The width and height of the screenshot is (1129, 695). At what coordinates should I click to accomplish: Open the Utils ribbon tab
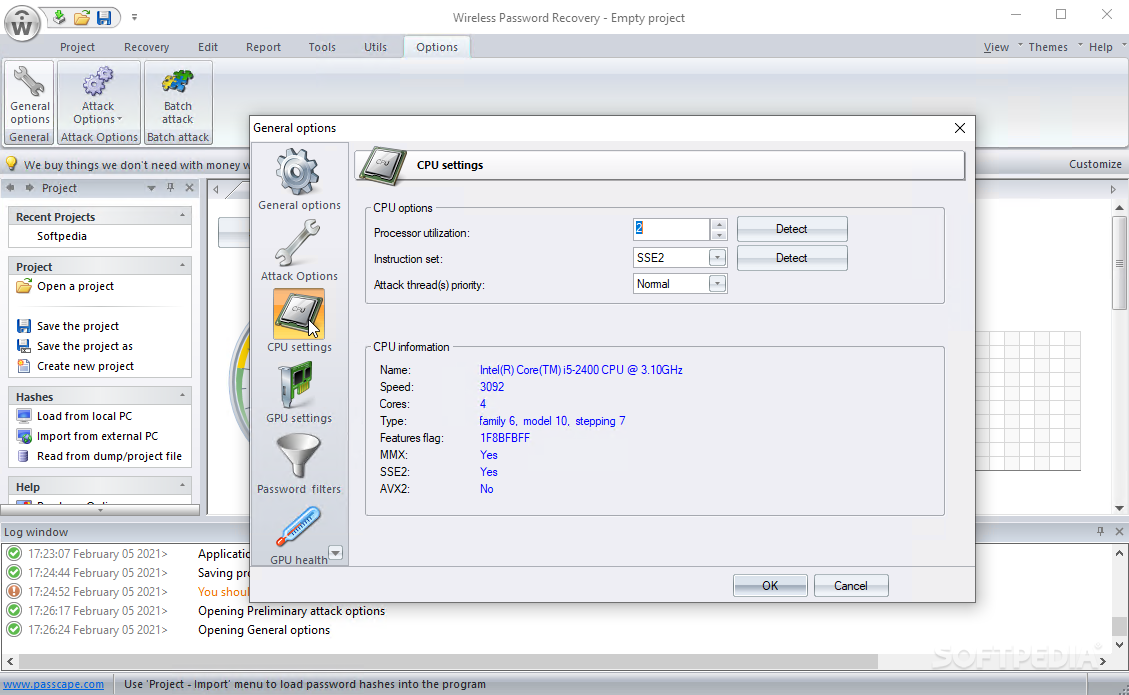pyautogui.click(x=375, y=47)
